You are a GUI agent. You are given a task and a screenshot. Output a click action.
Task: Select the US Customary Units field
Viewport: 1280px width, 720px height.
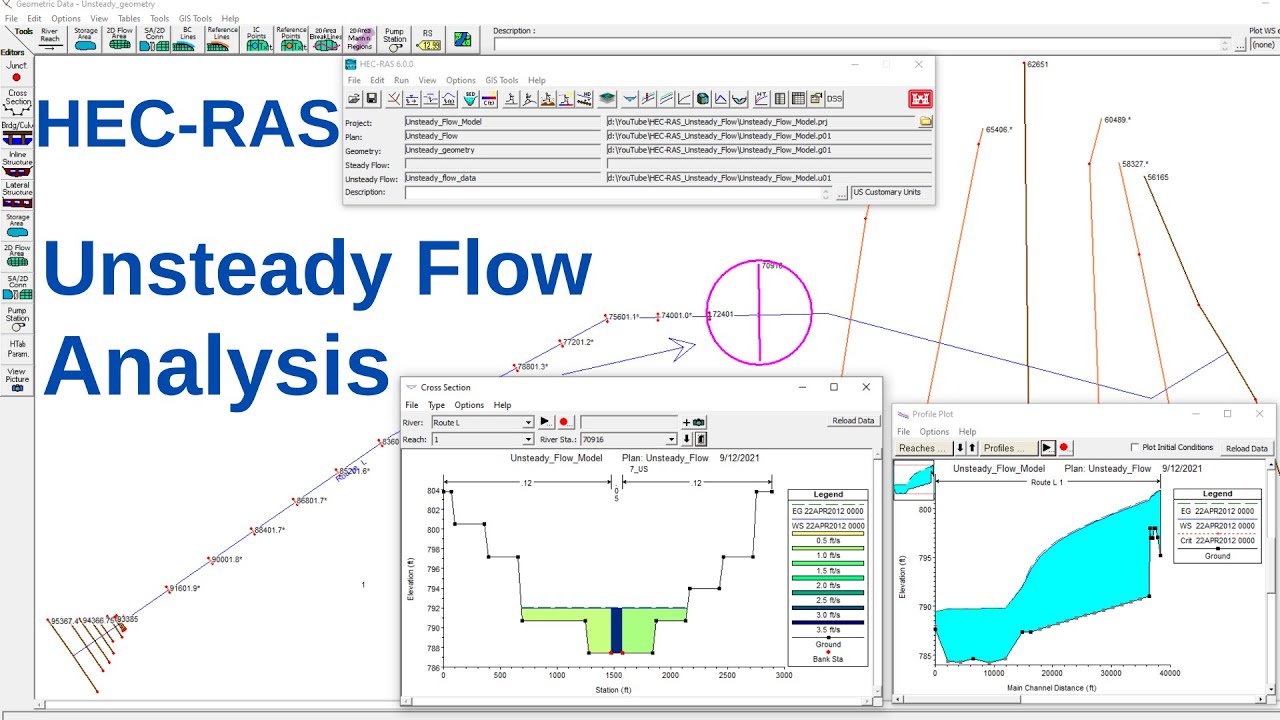coord(889,193)
